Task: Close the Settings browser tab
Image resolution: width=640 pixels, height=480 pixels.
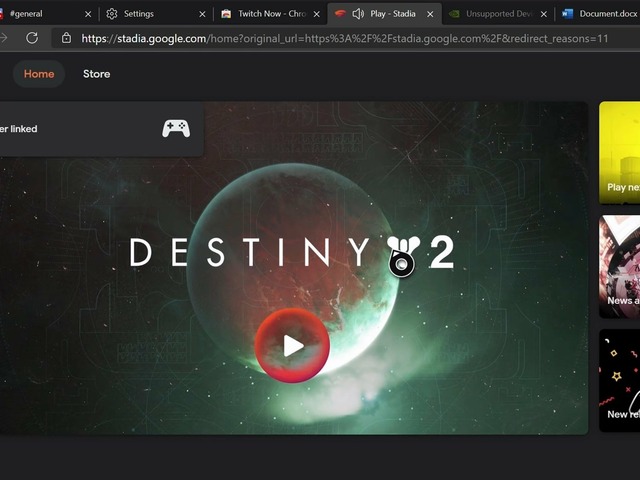Action: pos(203,14)
